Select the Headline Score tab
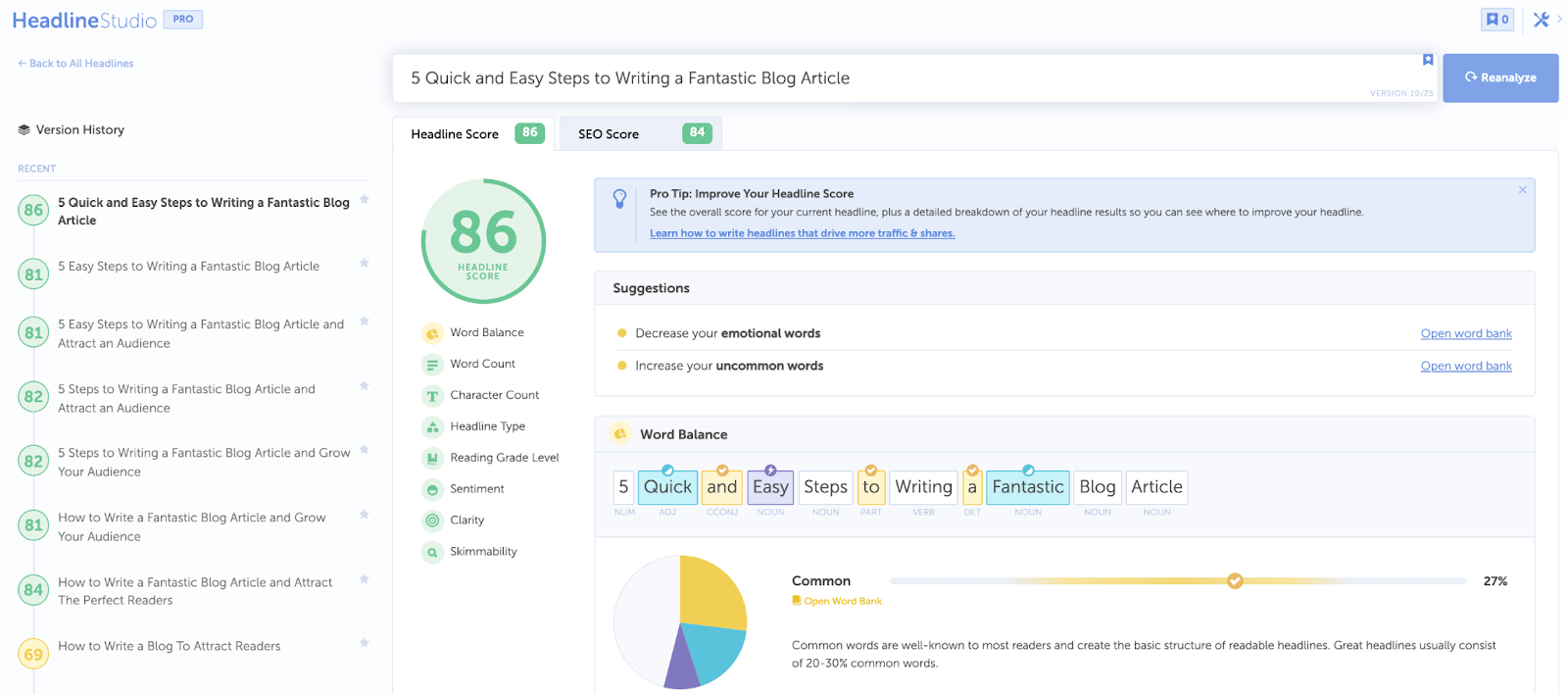1568x694 pixels. (474, 133)
